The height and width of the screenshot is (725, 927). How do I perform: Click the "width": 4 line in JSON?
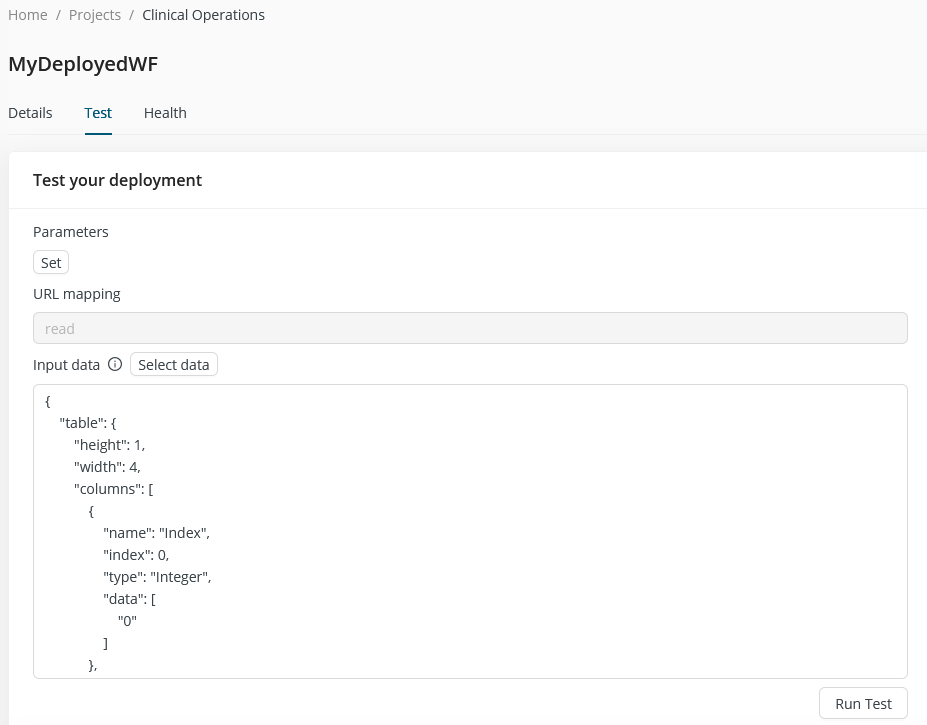(107, 467)
